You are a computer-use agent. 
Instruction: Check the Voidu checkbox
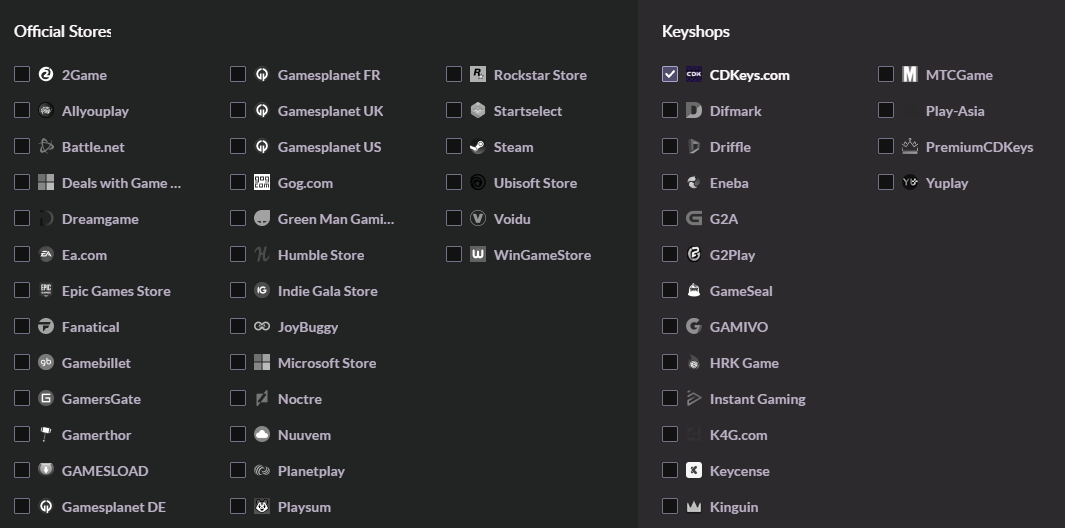454,218
